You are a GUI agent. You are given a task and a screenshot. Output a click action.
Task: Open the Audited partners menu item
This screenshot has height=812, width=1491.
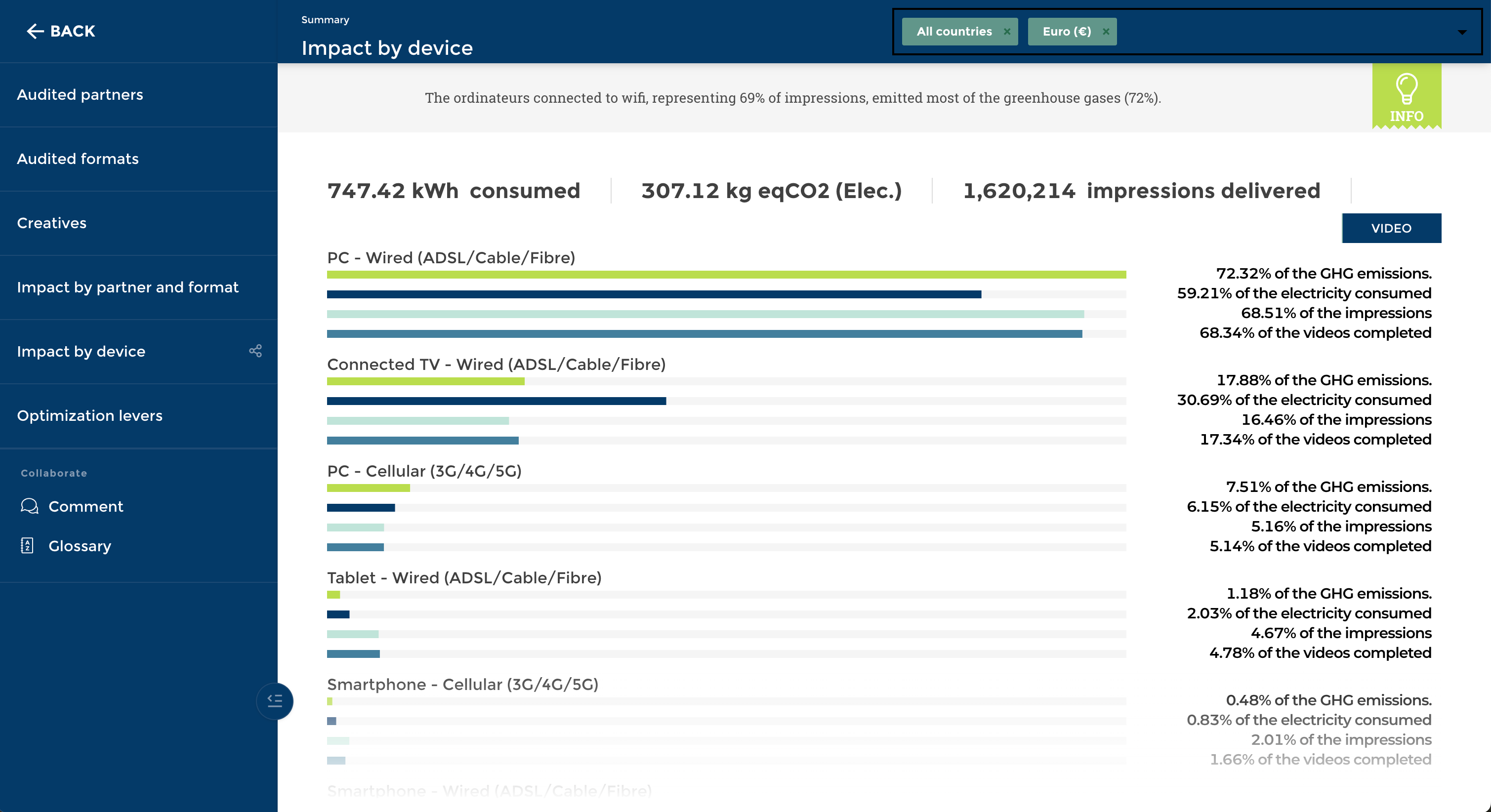click(80, 95)
